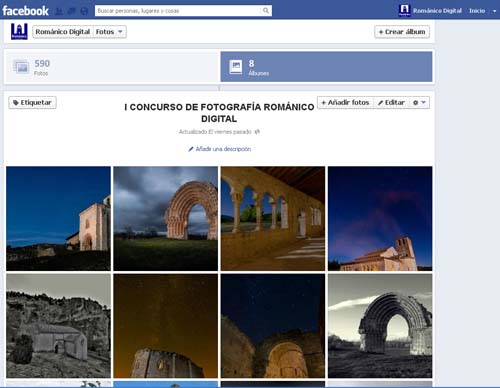Open photo of apse under orange night sky
The height and width of the screenshot is (388, 500).
pos(165,326)
